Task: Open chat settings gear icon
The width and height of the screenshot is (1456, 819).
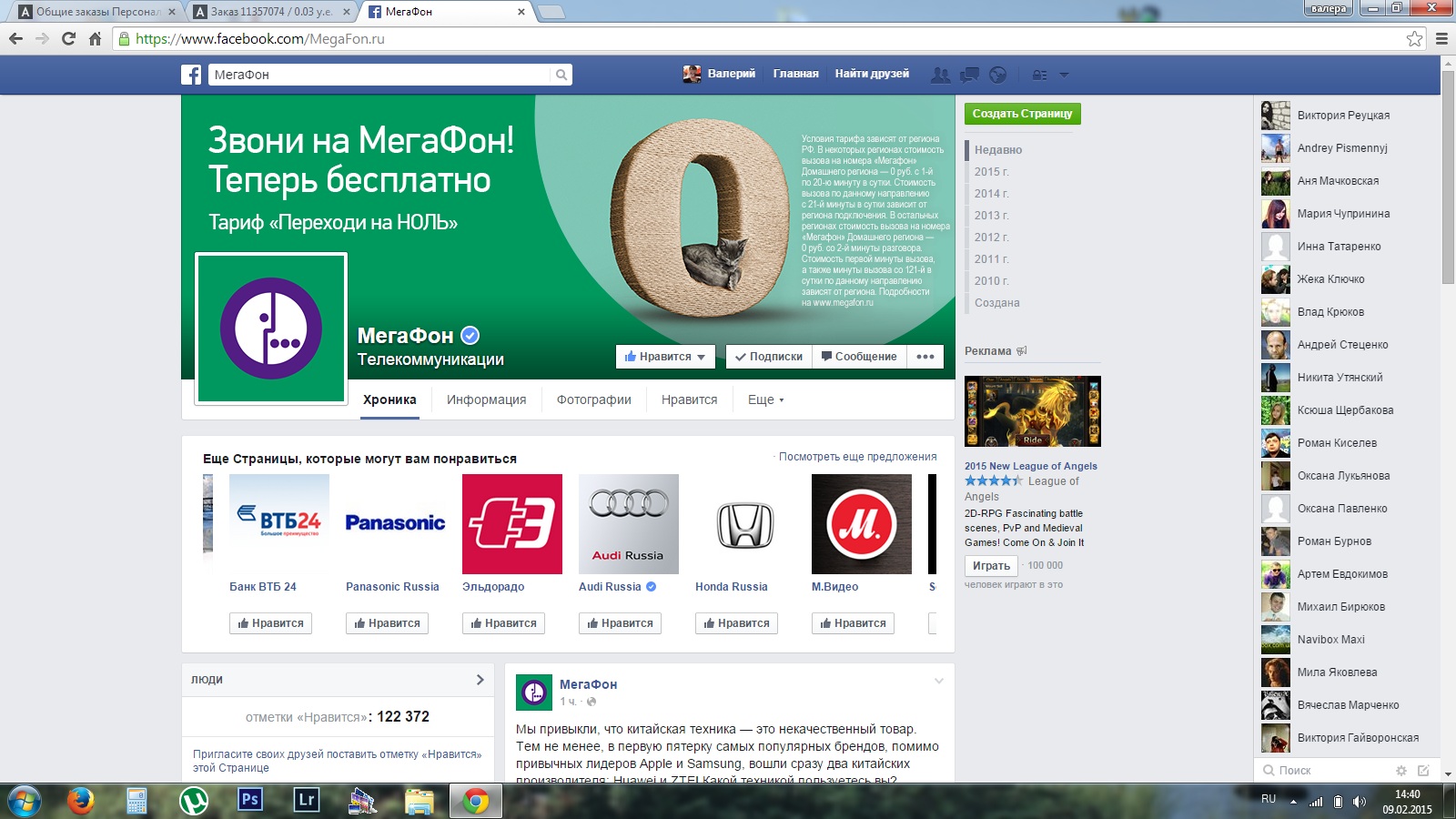Action: point(1401,770)
